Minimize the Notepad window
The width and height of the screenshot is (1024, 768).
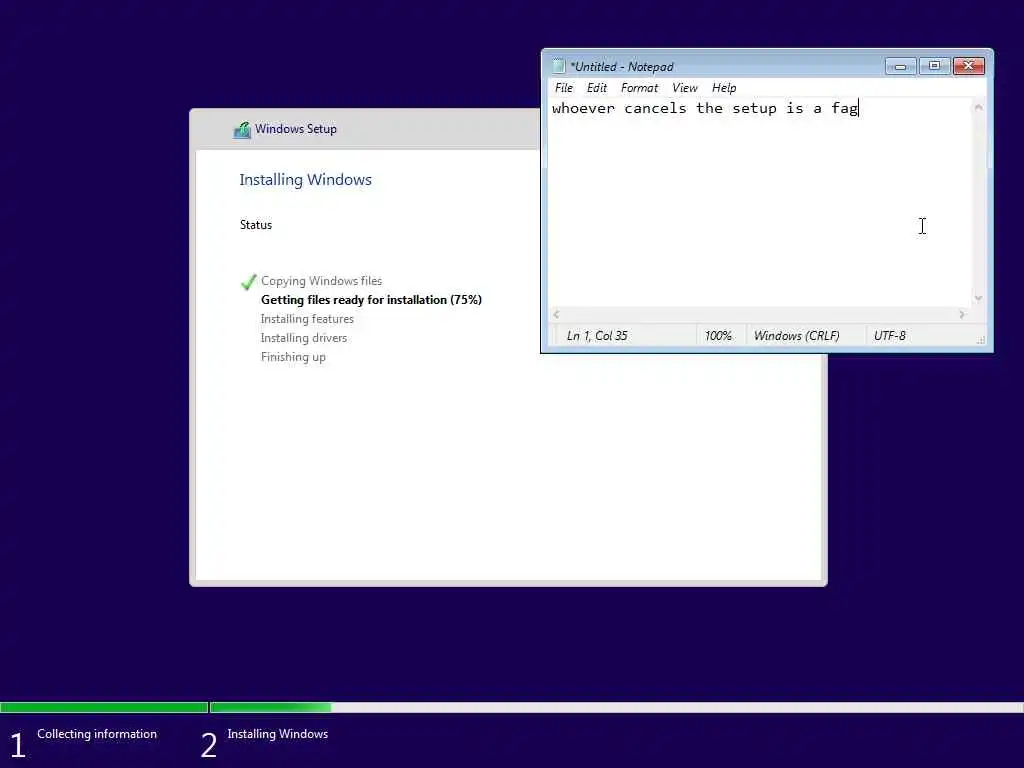click(900, 66)
